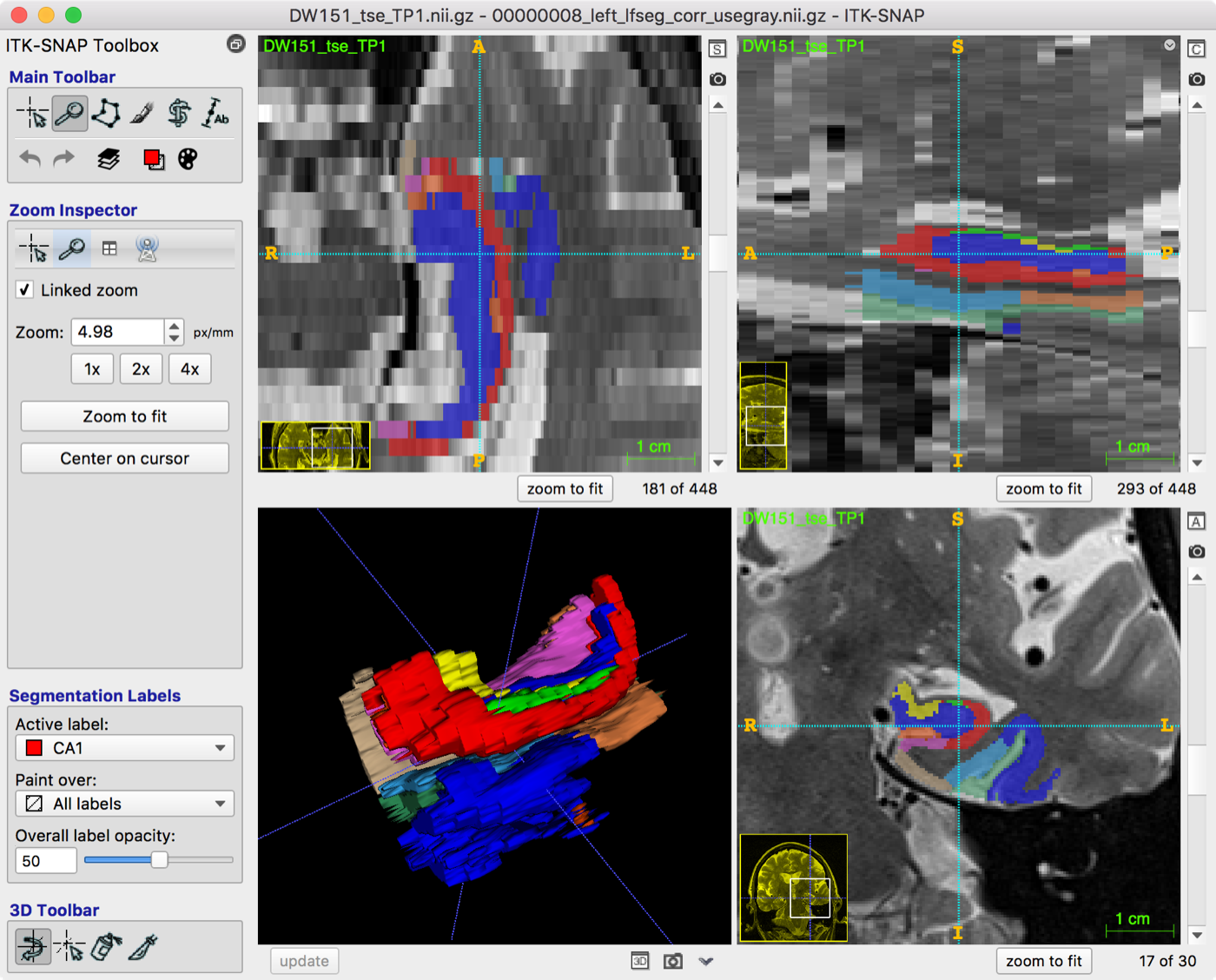Open the label editor red square icon
The image size is (1216, 980).
pyautogui.click(x=154, y=159)
